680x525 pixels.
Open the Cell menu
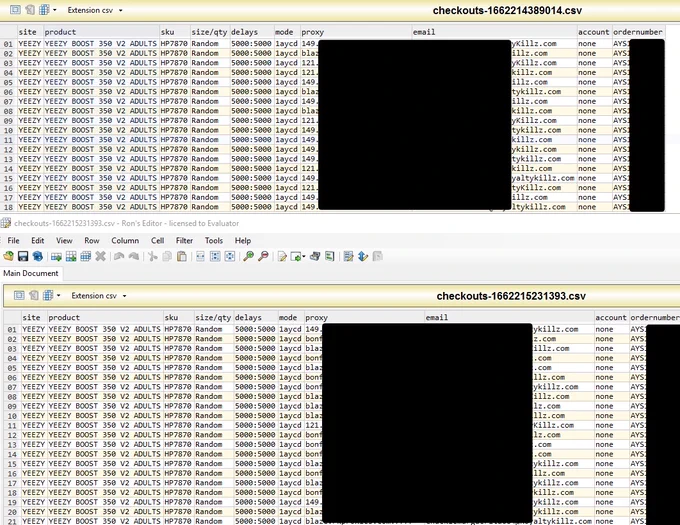[157, 241]
